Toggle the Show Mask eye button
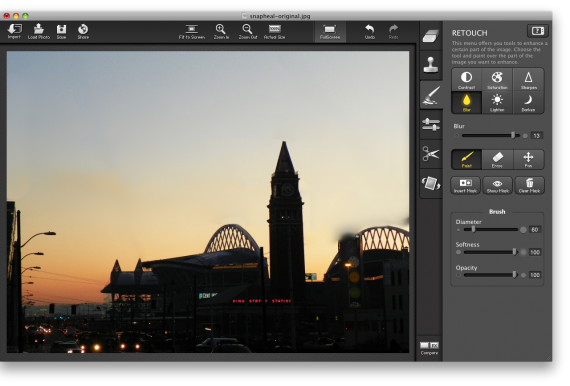The width and height of the screenshot is (570, 386). pos(497,185)
